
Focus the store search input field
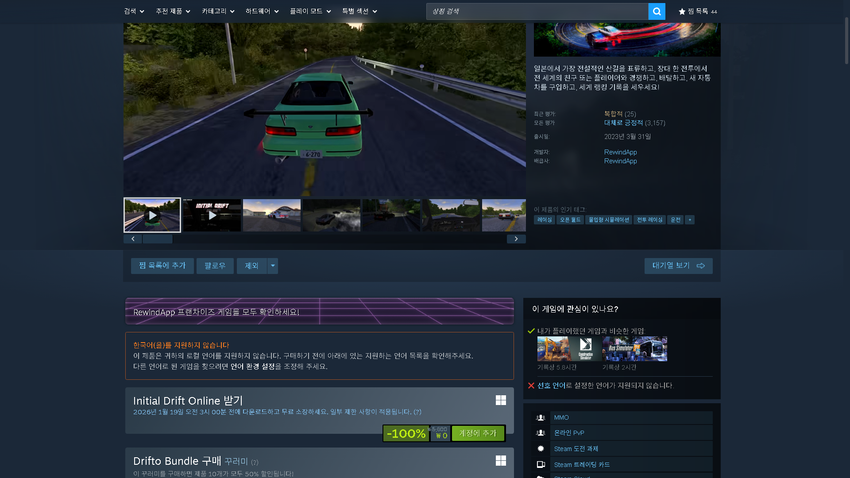tap(536, 11)
